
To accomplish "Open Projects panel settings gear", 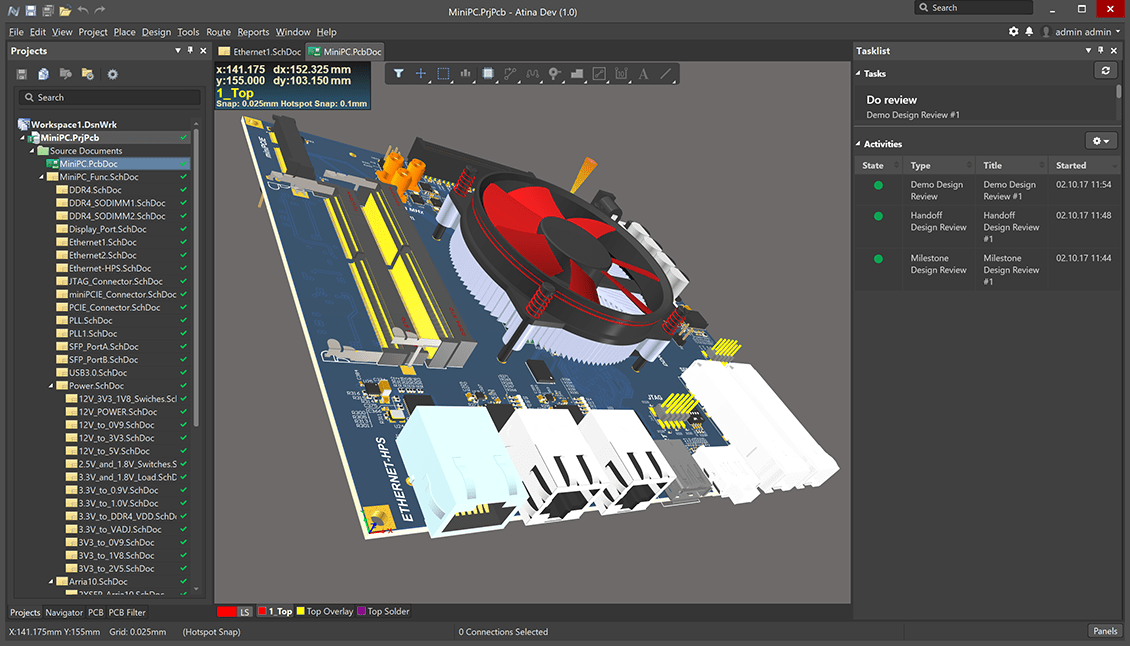I will [113, 74].
